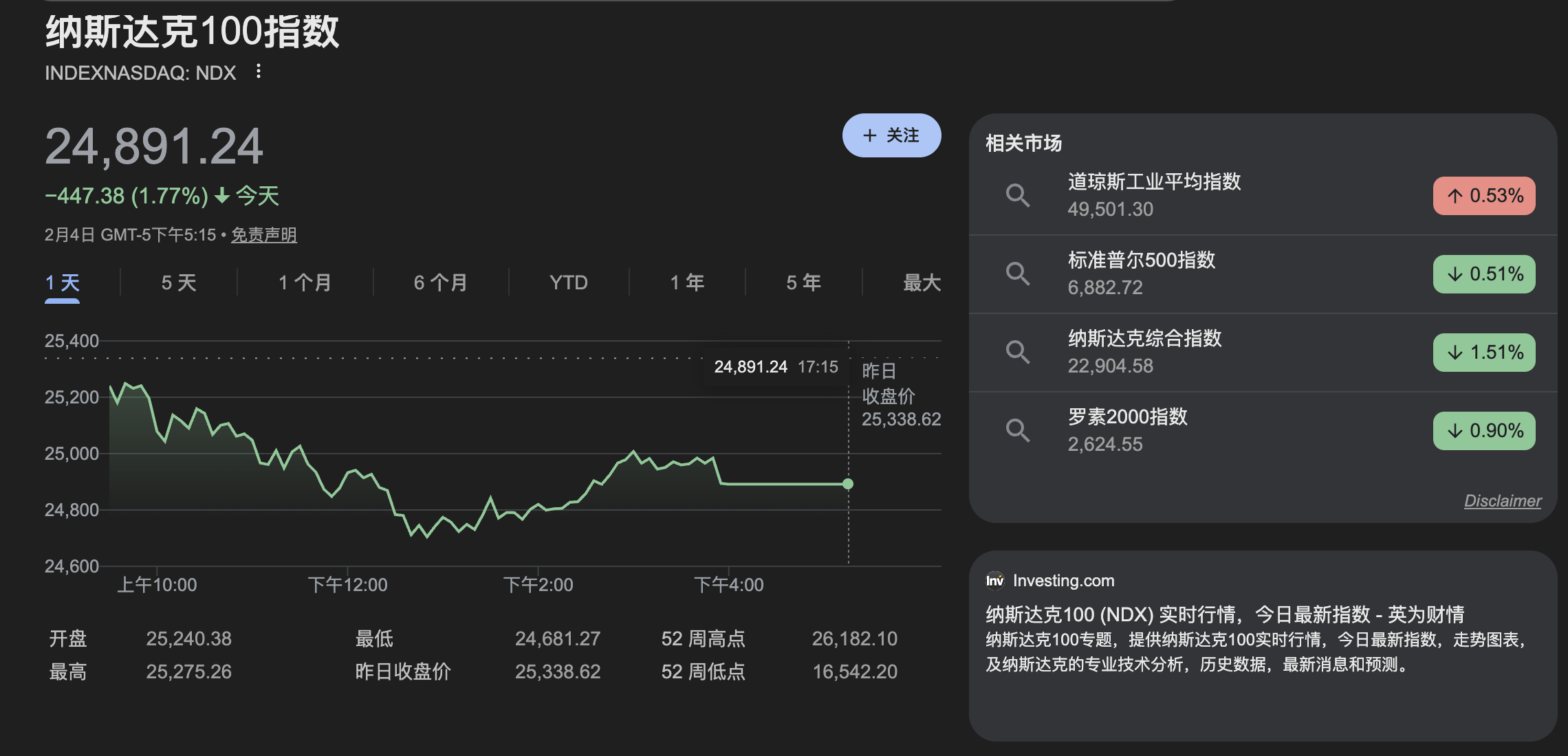Image resolution: width=1568 pixels, height=756 pixels.
Task: Open the 1年 time range
Action: coord(686,282)
